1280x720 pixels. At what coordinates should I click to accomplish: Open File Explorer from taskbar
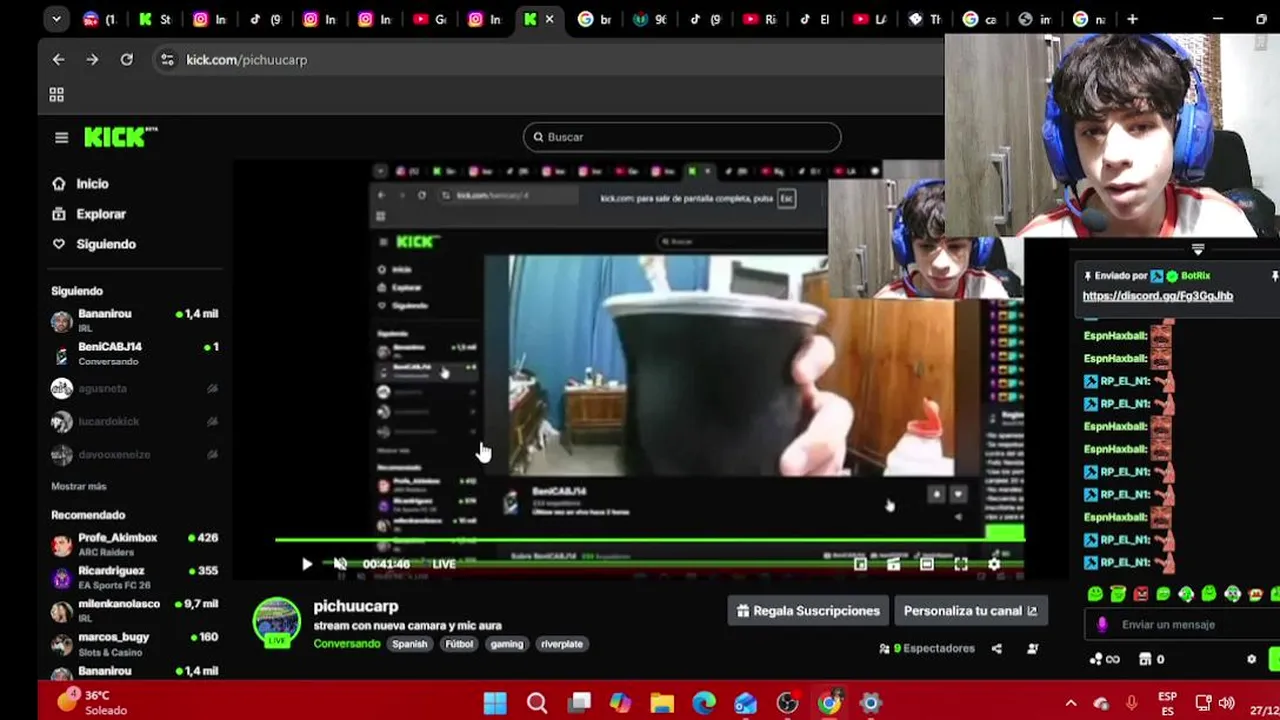662,703
